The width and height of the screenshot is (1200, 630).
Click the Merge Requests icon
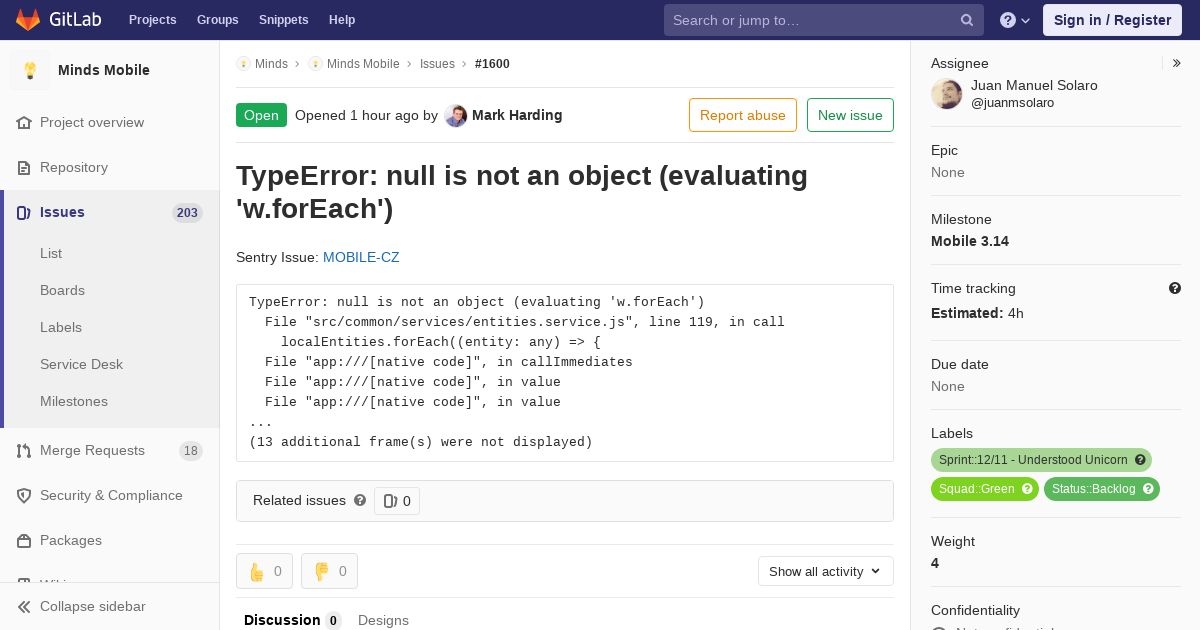tap(24, 450)
